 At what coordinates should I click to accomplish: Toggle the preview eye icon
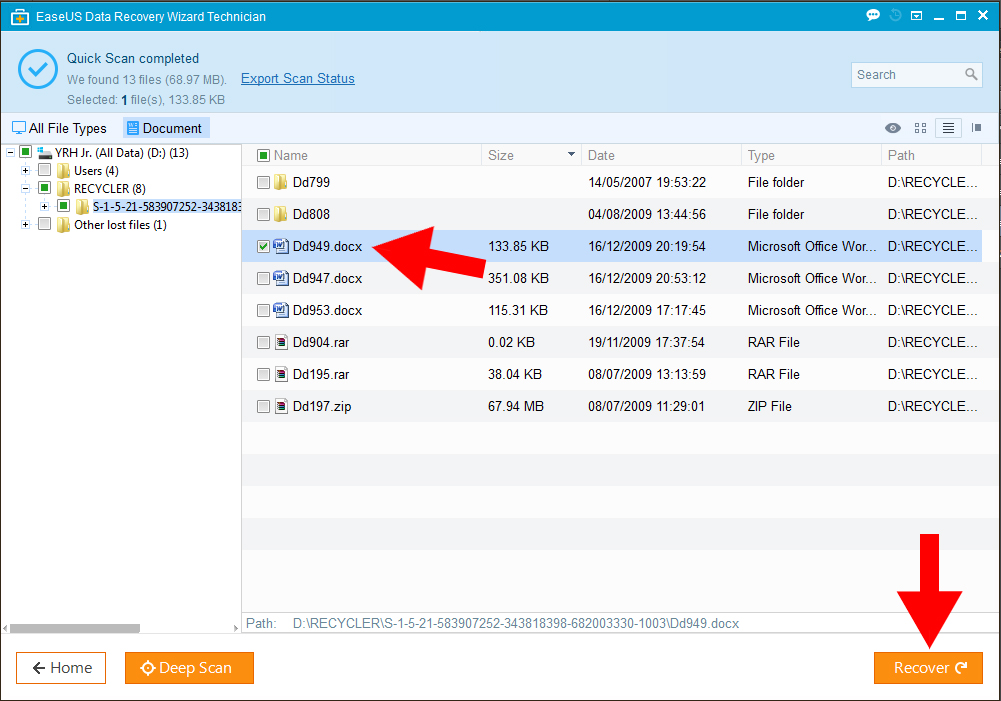[x=892, y=128]
